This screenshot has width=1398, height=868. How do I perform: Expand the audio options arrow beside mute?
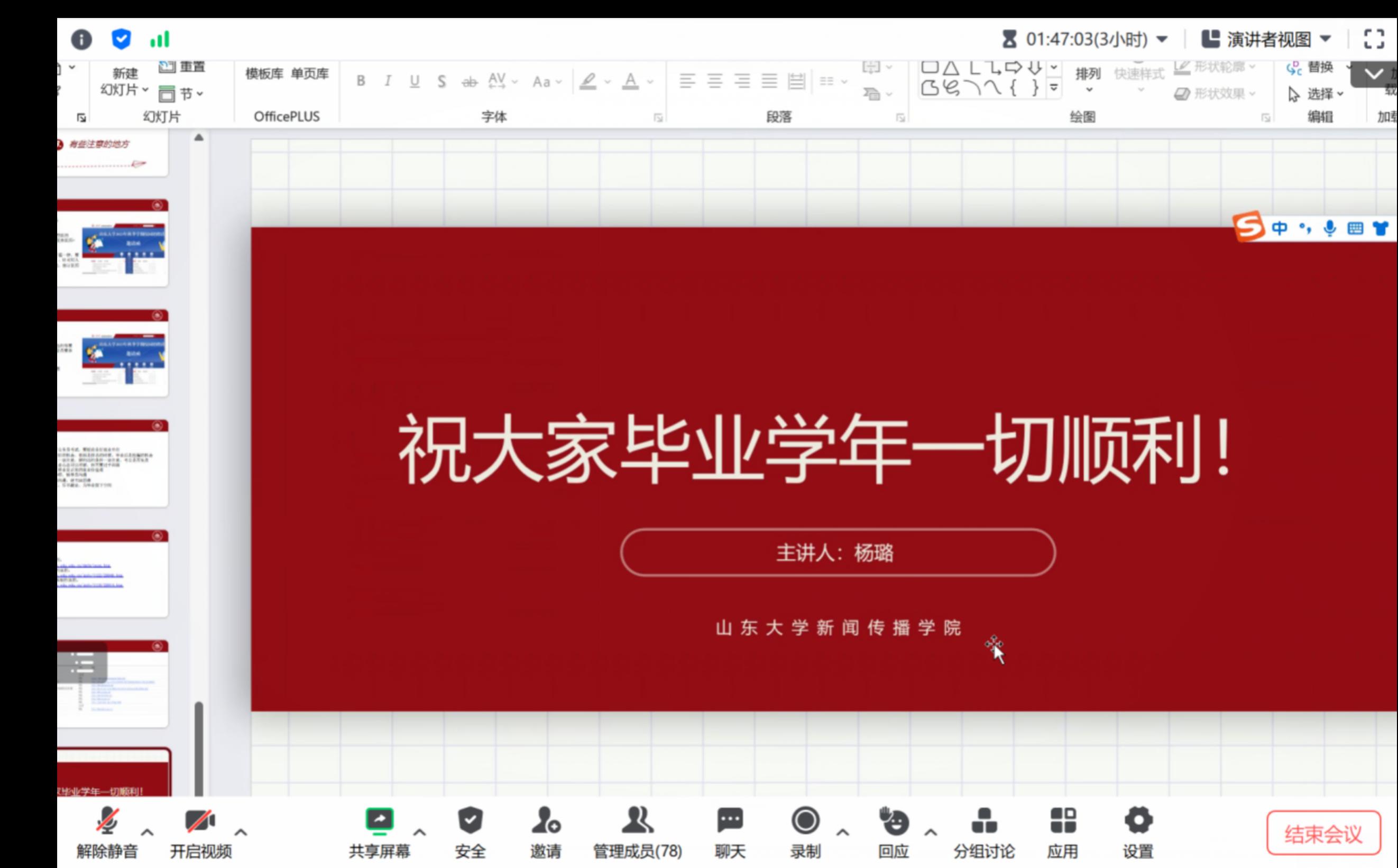coord(147,832)
